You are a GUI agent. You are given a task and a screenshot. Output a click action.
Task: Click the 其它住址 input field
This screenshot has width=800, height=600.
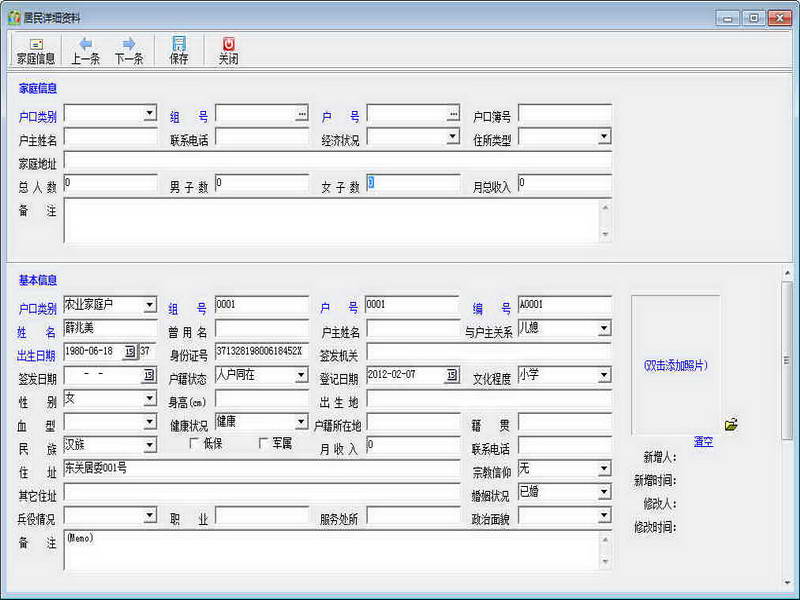pos(262,492)
